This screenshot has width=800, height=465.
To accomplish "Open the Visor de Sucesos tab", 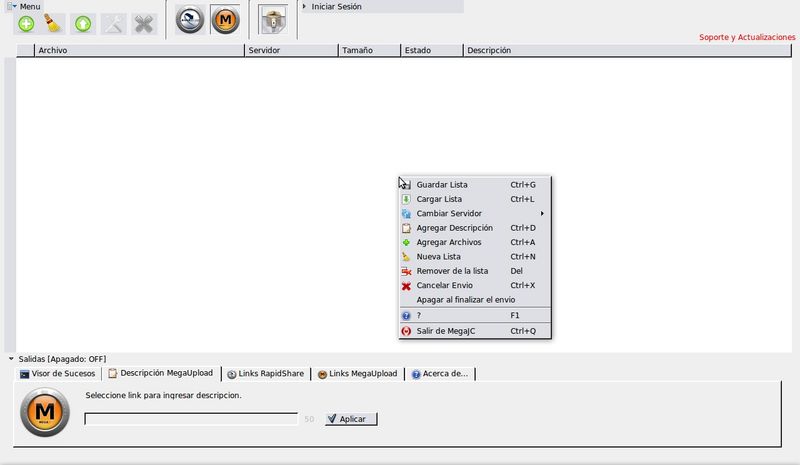I will [x=58, y=374].
